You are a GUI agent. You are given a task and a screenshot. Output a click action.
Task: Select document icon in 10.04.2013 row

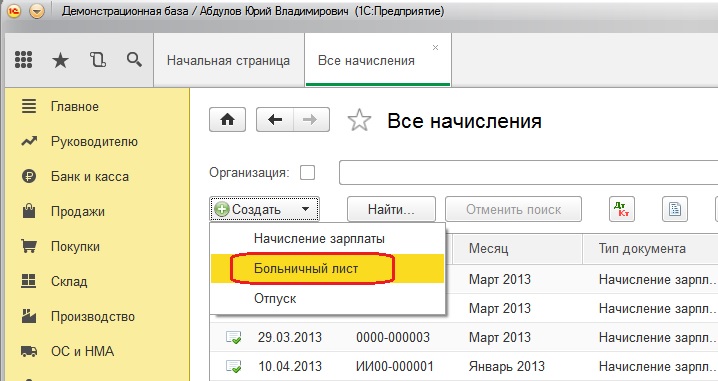[x=234, y=366]
